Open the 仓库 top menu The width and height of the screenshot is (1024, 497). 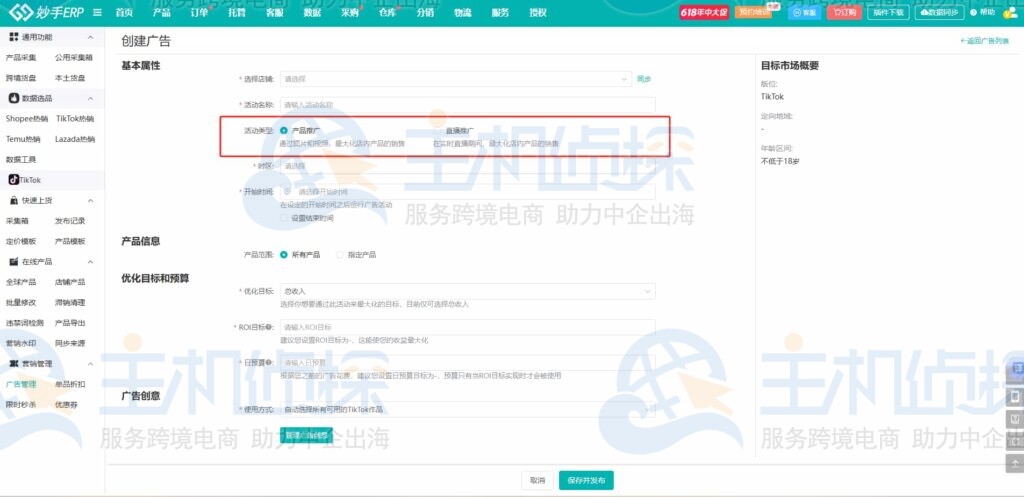[388, 12]
